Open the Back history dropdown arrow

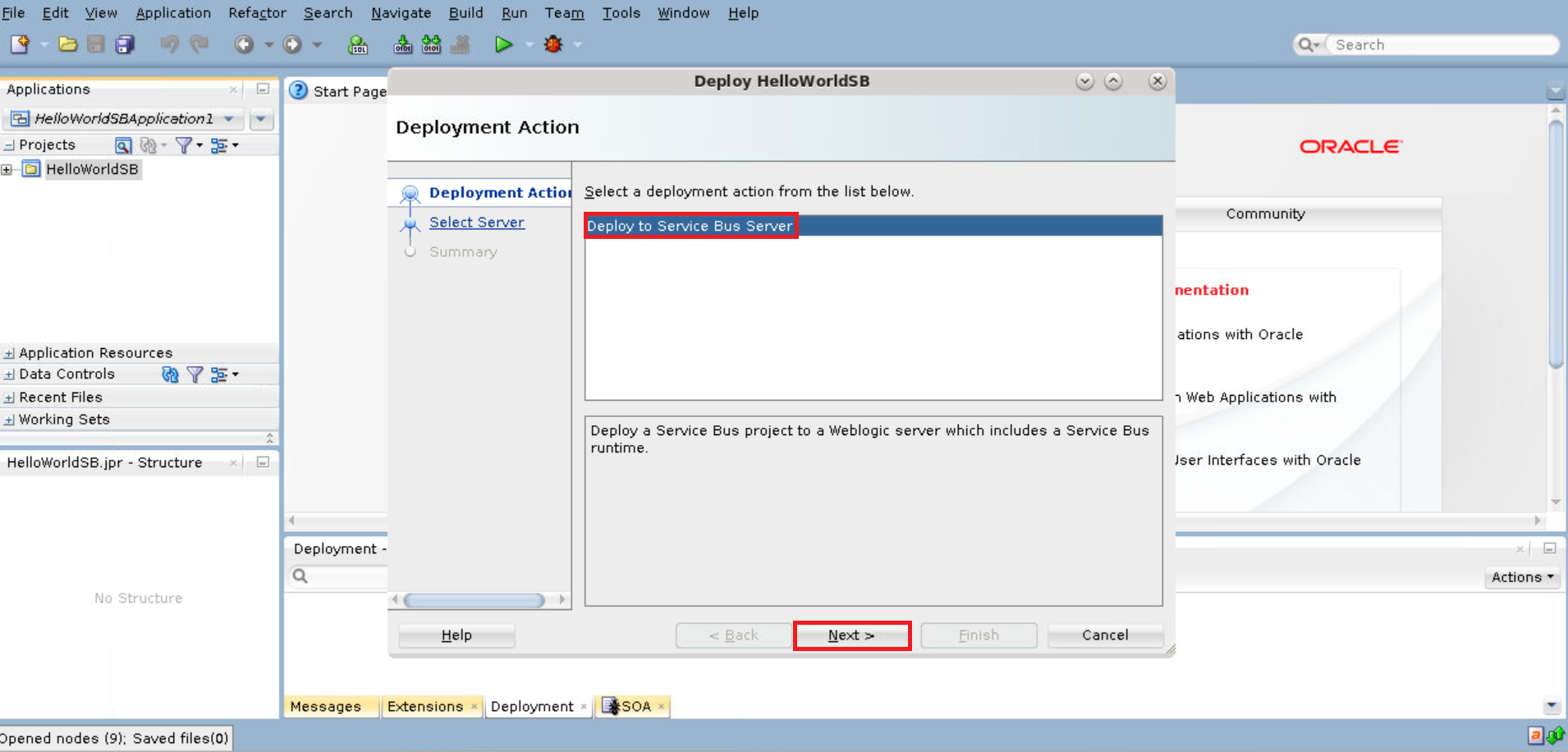pyautogui.click(x=268, y=44)
